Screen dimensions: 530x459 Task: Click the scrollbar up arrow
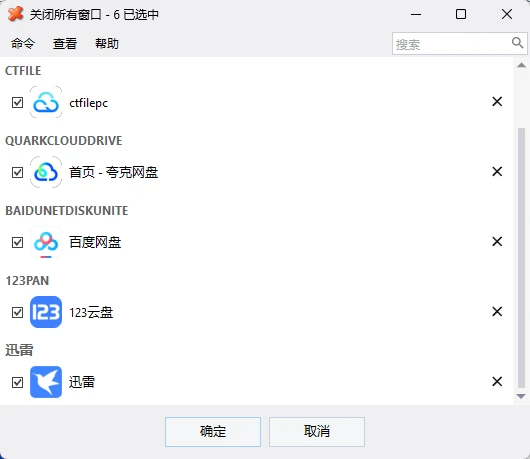tap(521, 65)
